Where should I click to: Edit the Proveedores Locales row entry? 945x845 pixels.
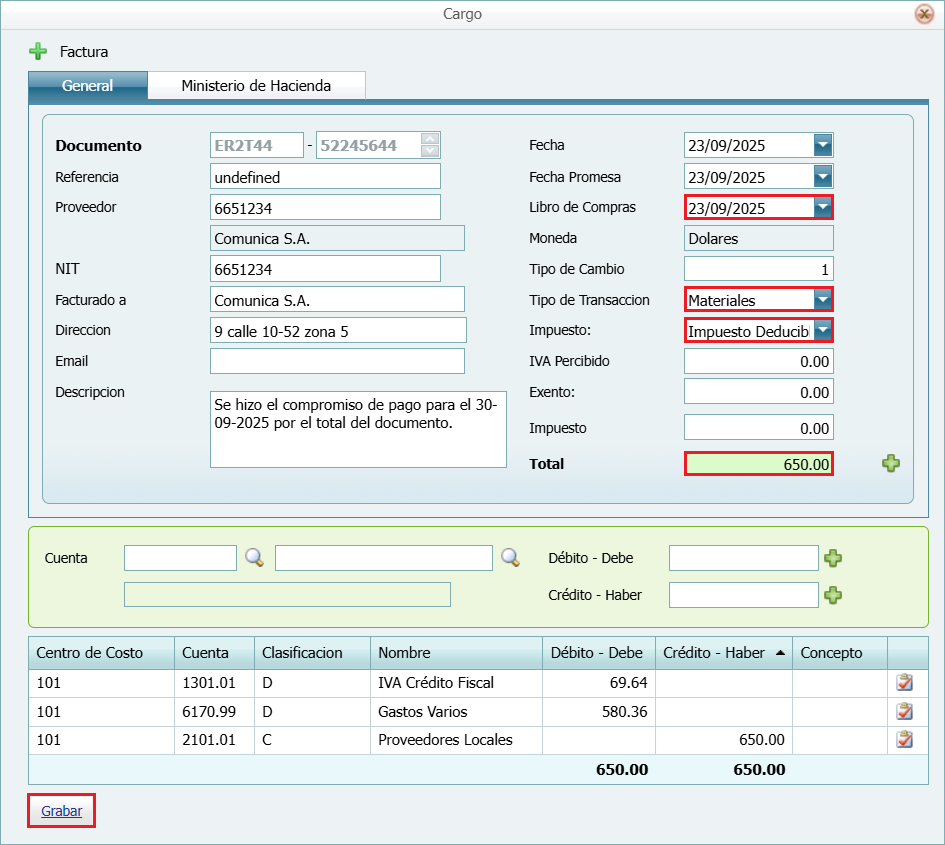(904, 740)
